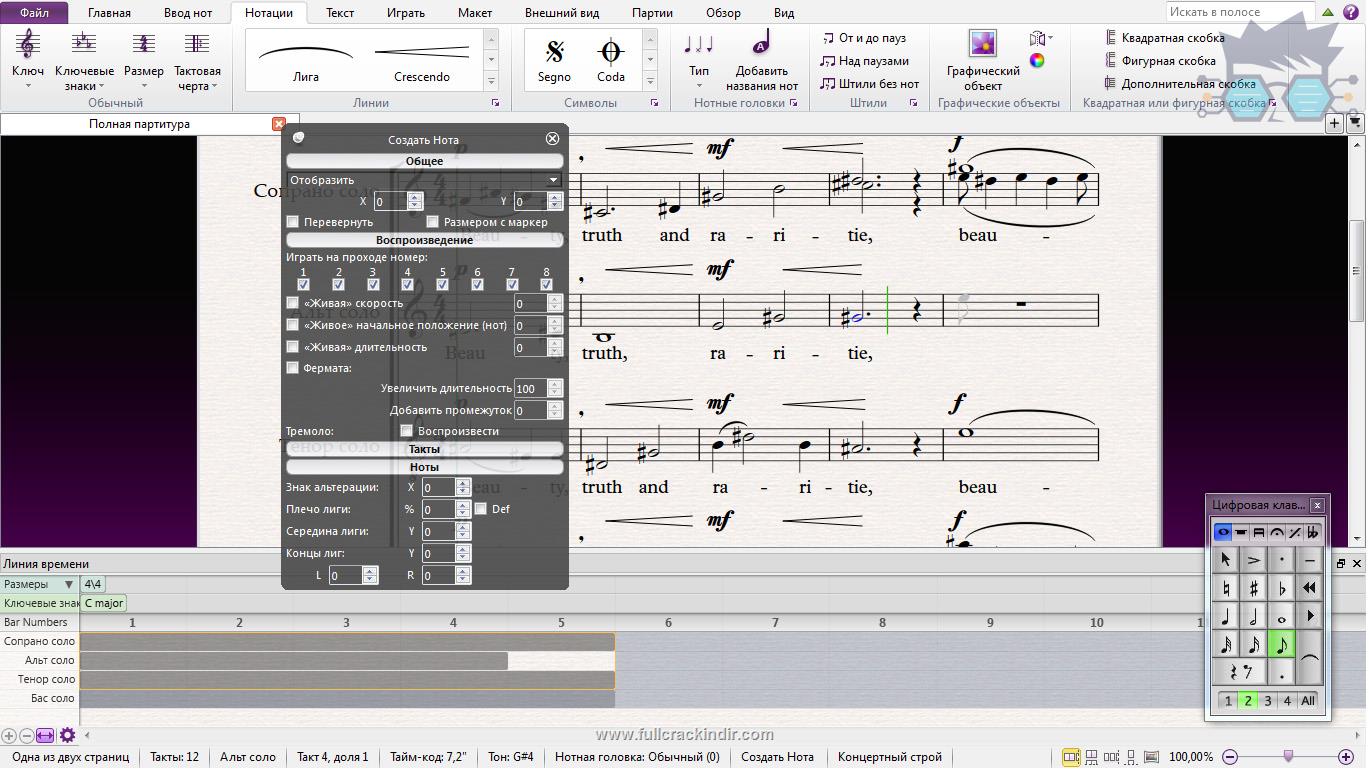Select Штили без нот option

pyautogui.click(x=869, y=84)
